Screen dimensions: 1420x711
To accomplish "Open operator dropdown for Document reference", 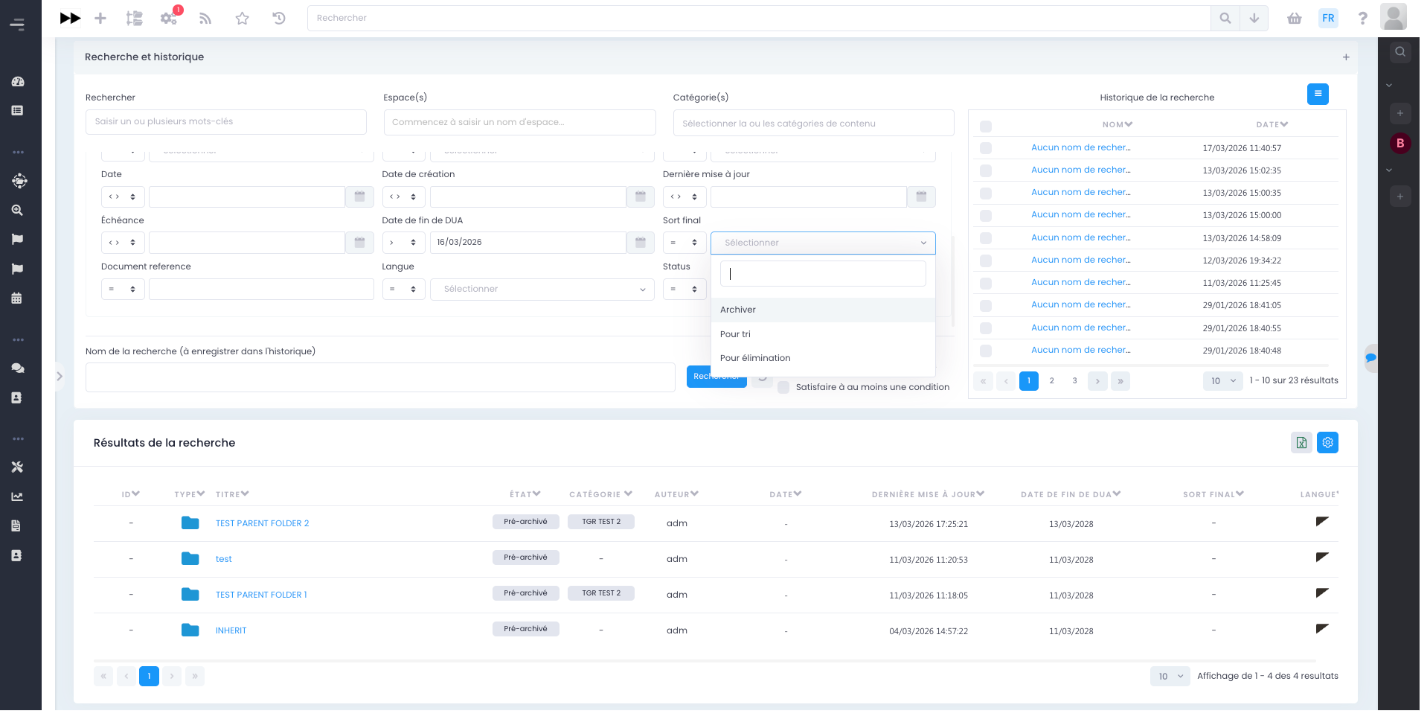I will point(123,289).
